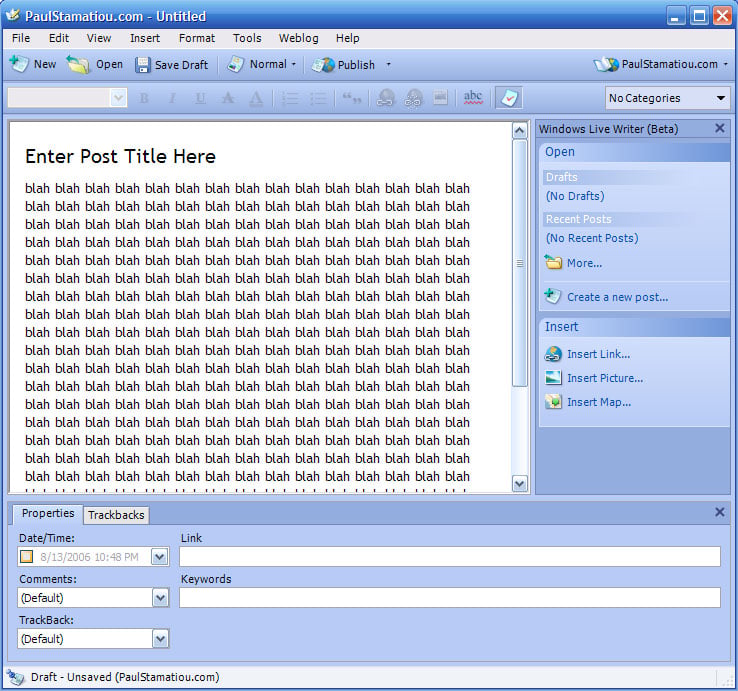Screen dimensions: 738x691
Task: Click the editor scrollbar down arrow
Action: tap(520, 483)
